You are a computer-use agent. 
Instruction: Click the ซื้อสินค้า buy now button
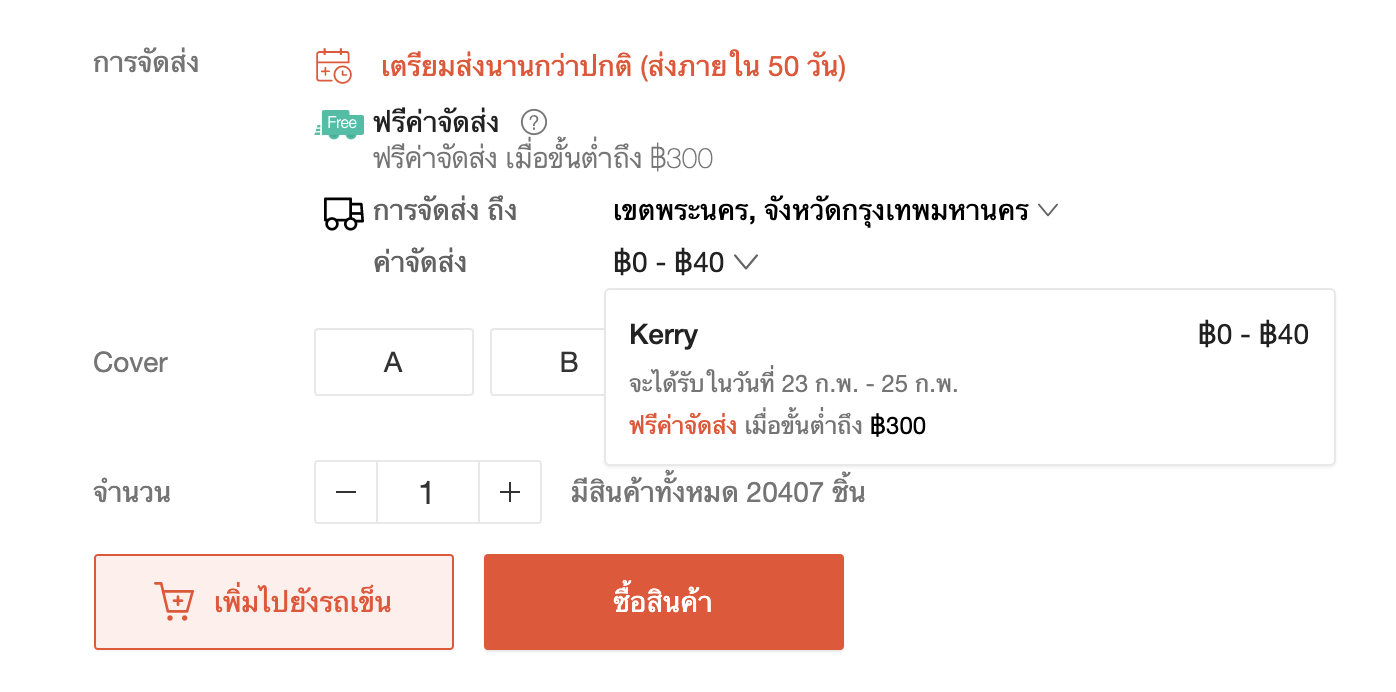point(664,602)
